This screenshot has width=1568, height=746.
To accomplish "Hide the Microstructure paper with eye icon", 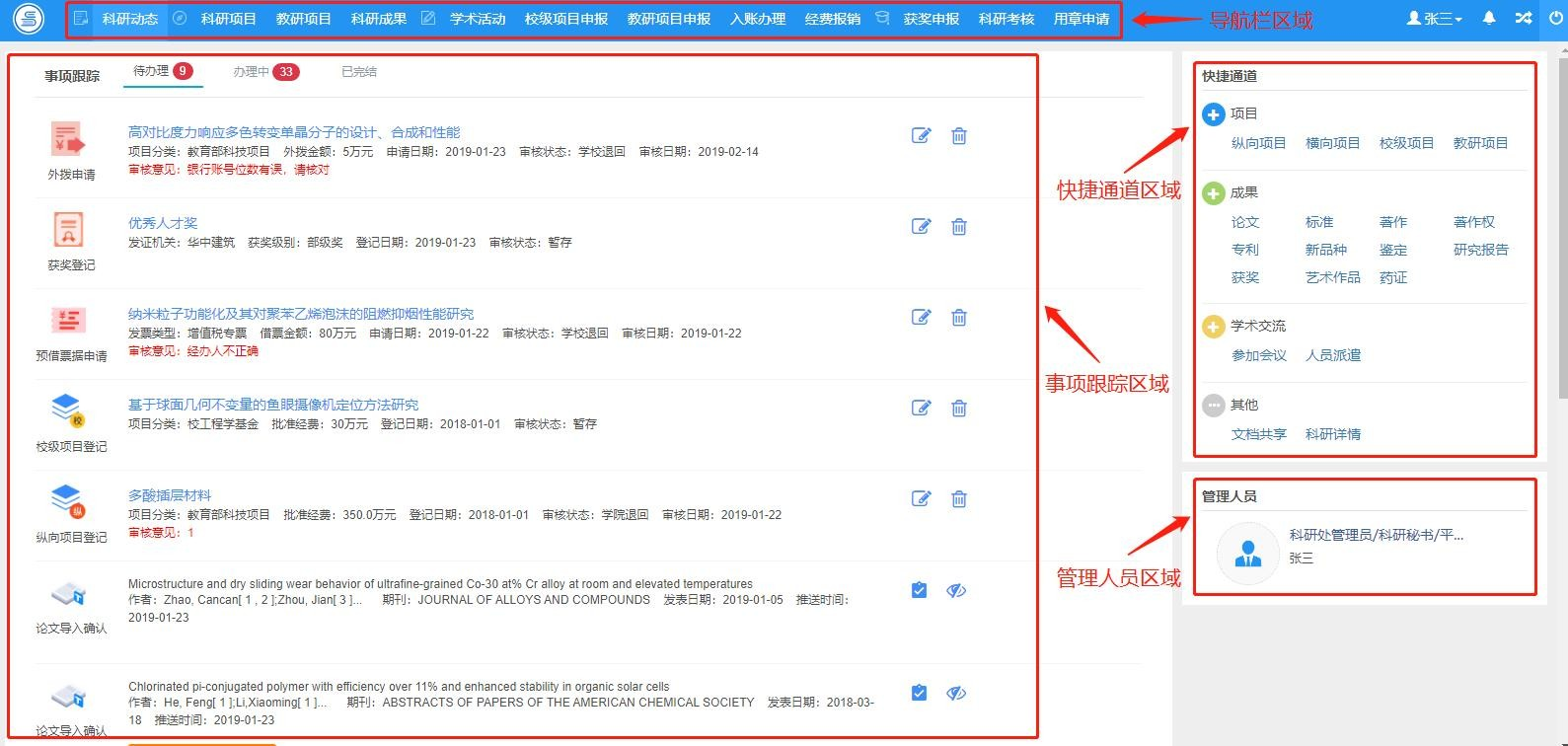I will point(956,590).
